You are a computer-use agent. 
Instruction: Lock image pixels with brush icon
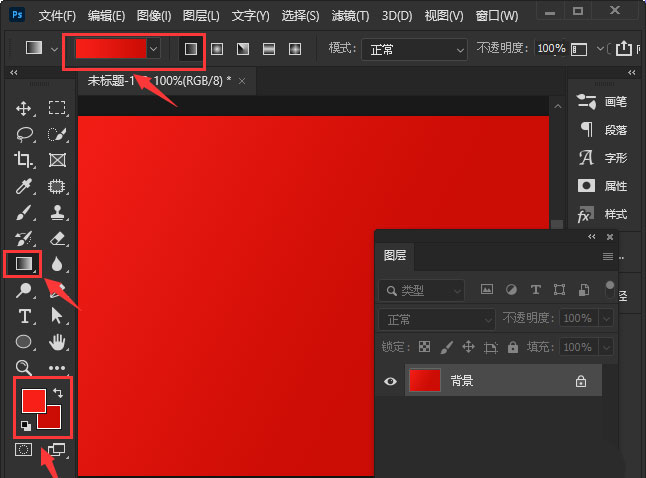click(447, 347)
